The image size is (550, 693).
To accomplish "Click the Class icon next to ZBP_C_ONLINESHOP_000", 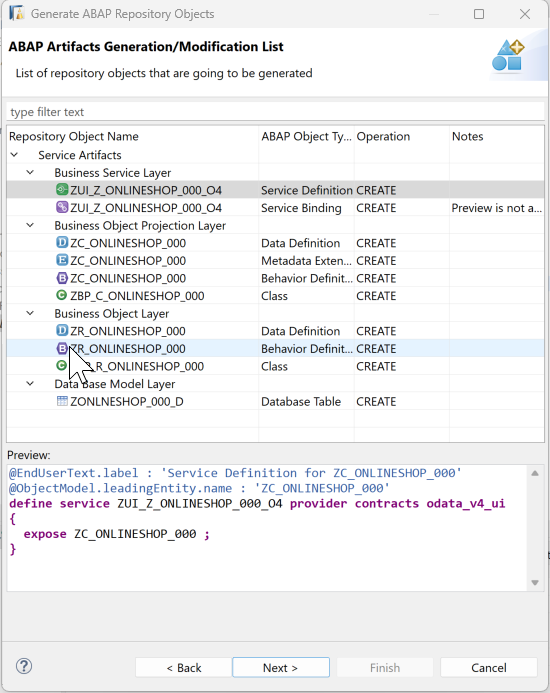I will pos(62,295).
